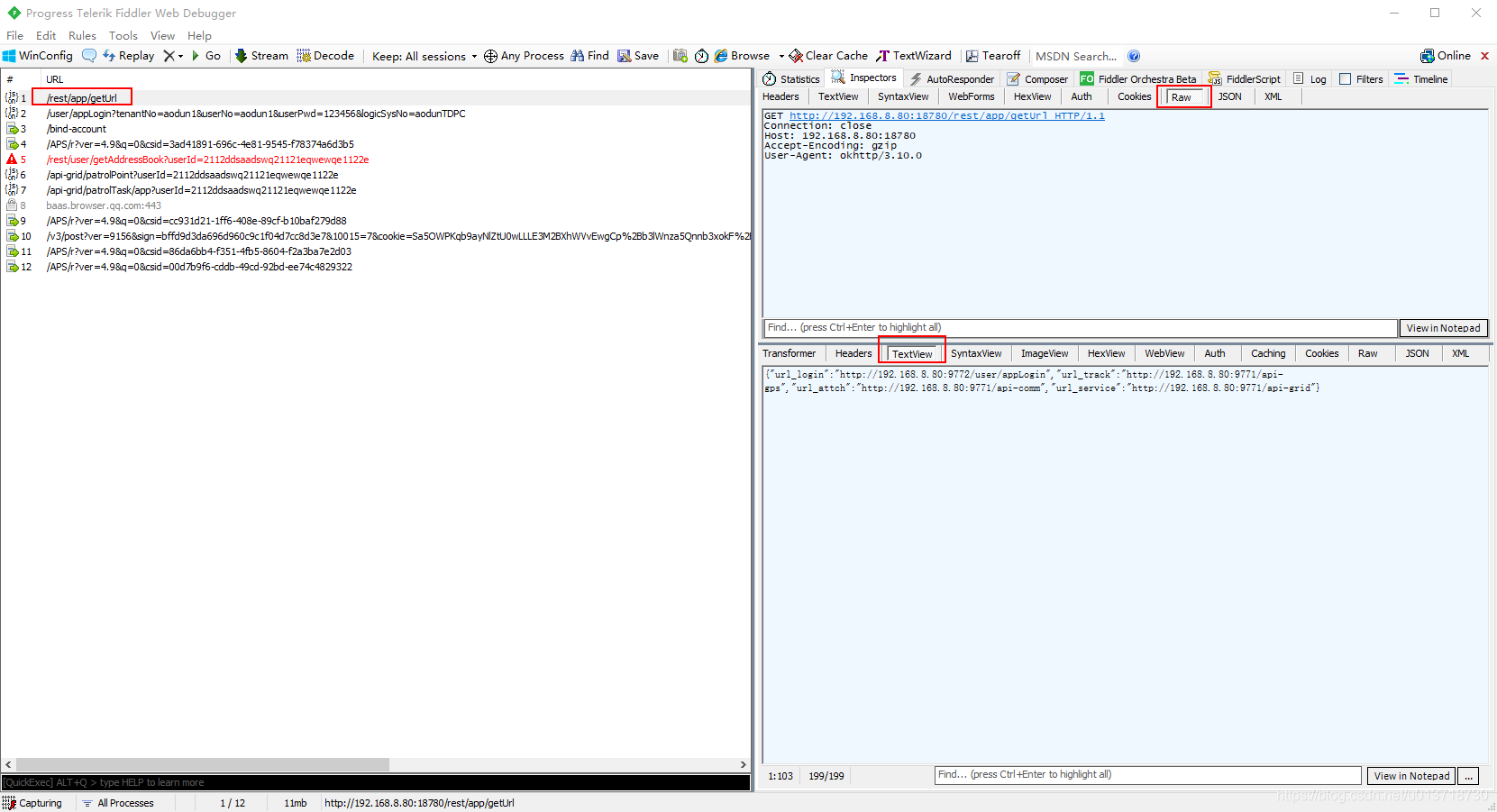Image resolution: width=1497 pixels, height=812 pixels.
Task: Open the Keep: All sessions dropdown
Action: 424,56
